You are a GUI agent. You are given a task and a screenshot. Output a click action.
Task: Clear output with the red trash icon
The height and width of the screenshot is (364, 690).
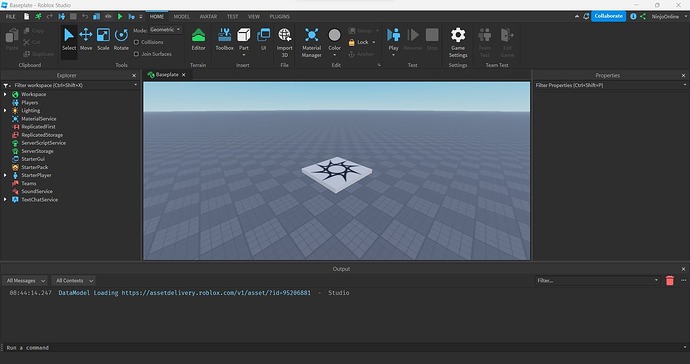tap(670, 280)
